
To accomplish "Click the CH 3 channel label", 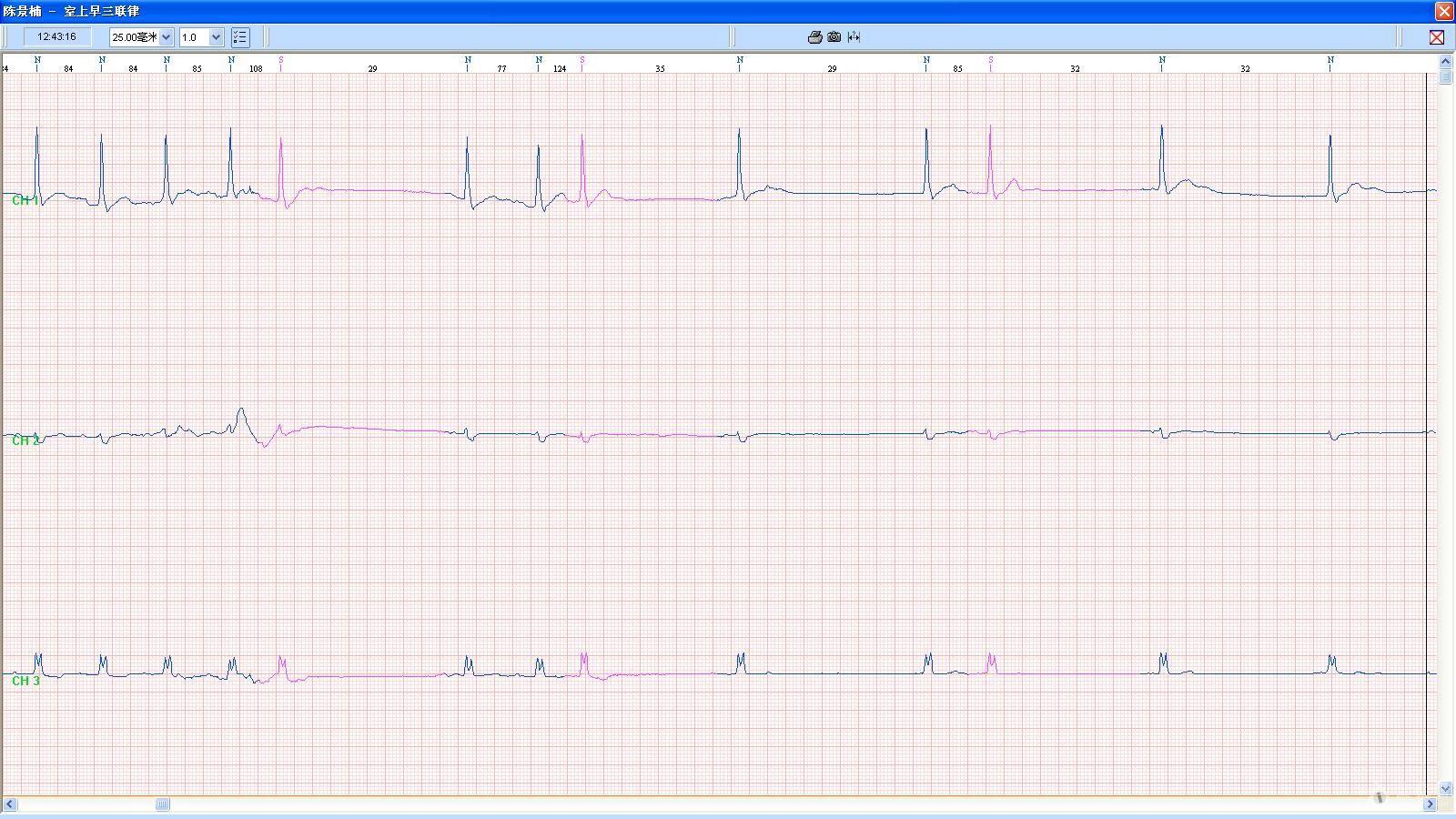I will pos(25,681).
